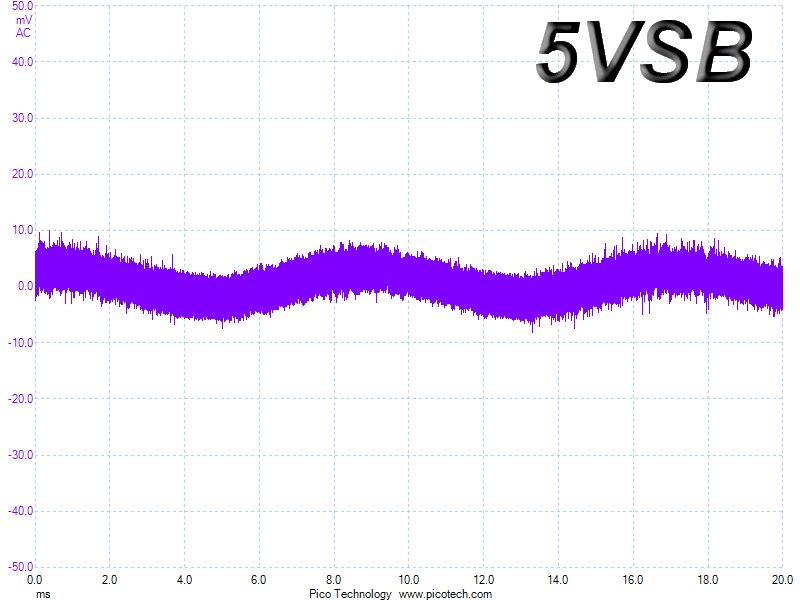Click the 6.0 ms time axis label
Screen dimensions: 800x600
259,580
